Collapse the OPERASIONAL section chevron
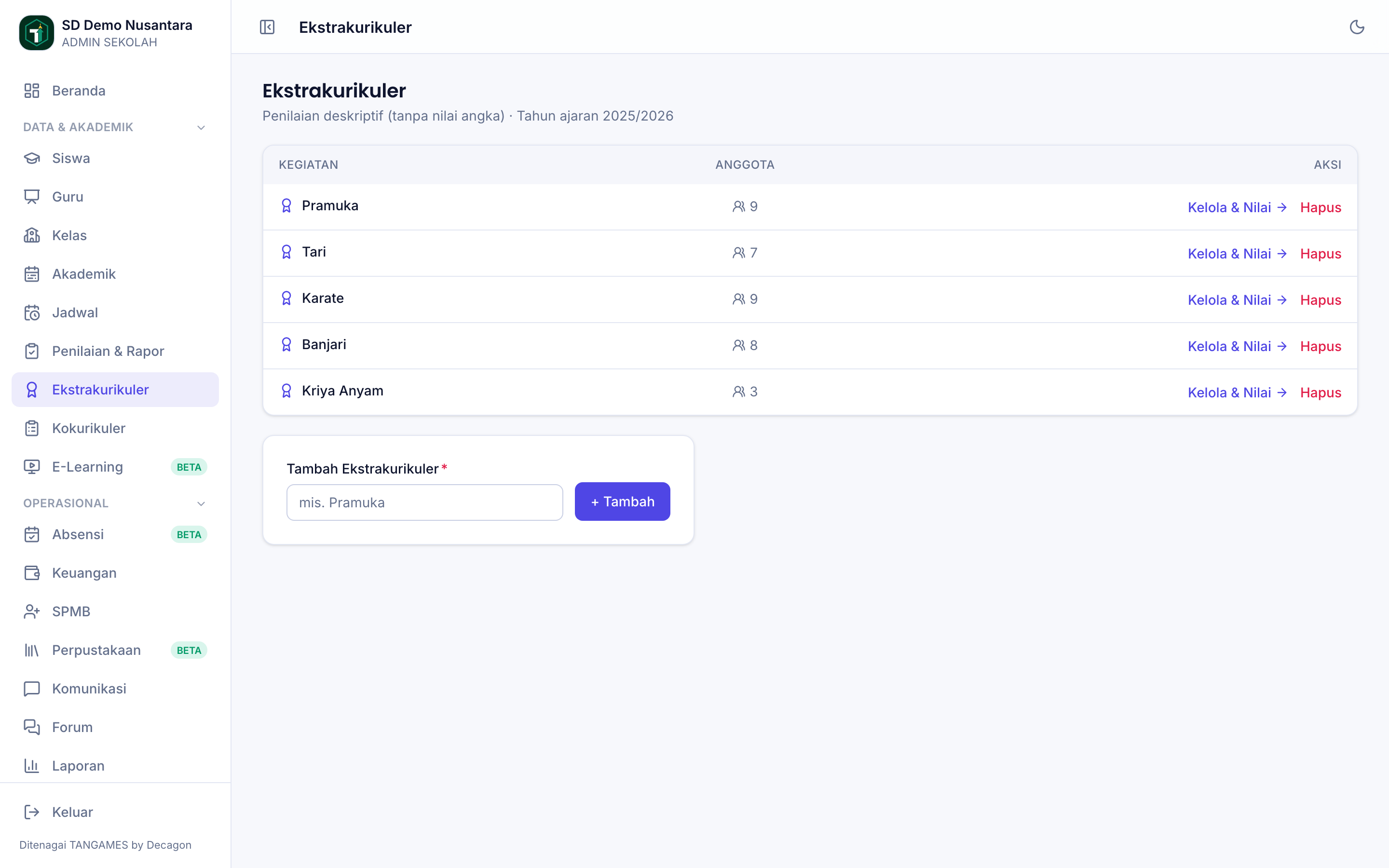This screenshot has height=868, width=1389. [x=201, y=503]
